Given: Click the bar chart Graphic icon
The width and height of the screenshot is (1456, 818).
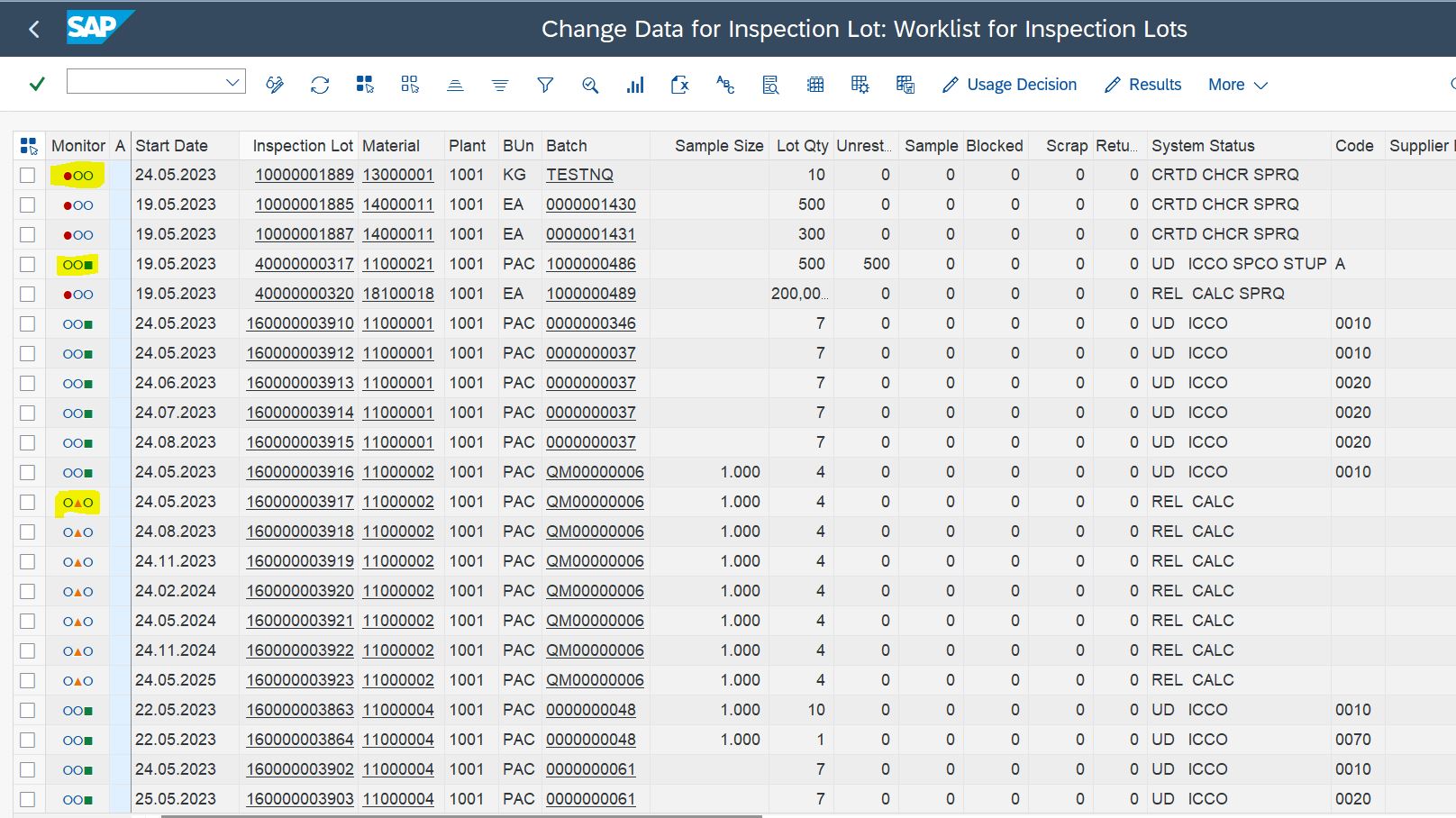Looking at the screenshot, I should [635, 85].
